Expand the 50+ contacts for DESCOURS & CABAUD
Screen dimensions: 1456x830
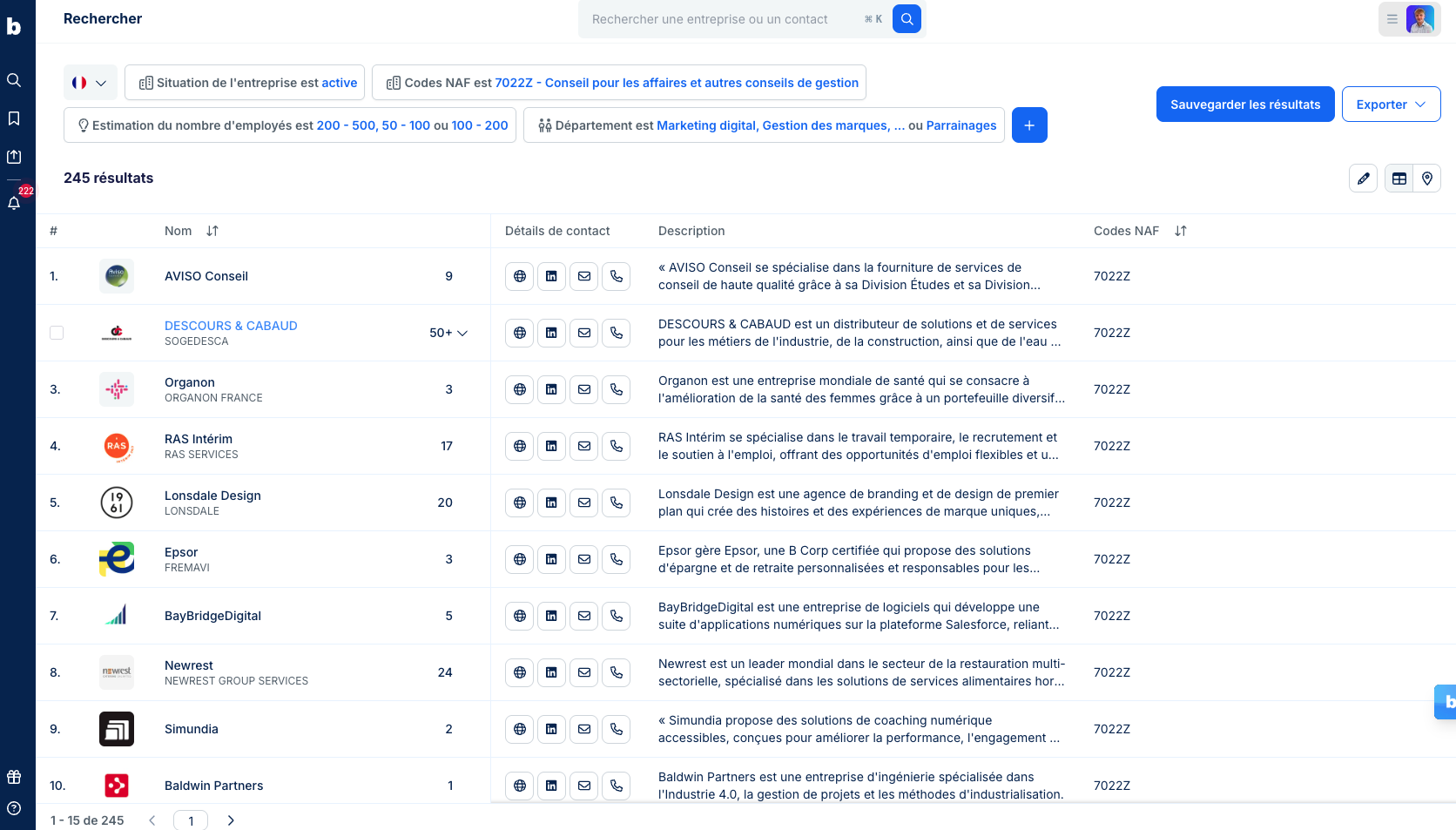[x=448, y=333]
